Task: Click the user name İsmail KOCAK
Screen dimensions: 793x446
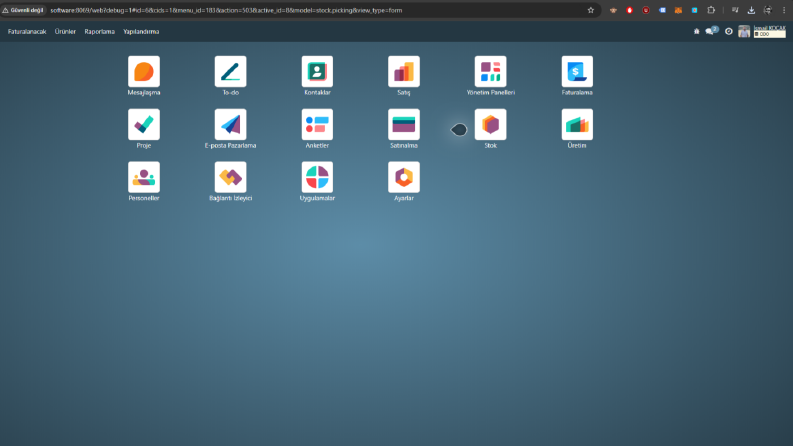Action: (770, 28)
